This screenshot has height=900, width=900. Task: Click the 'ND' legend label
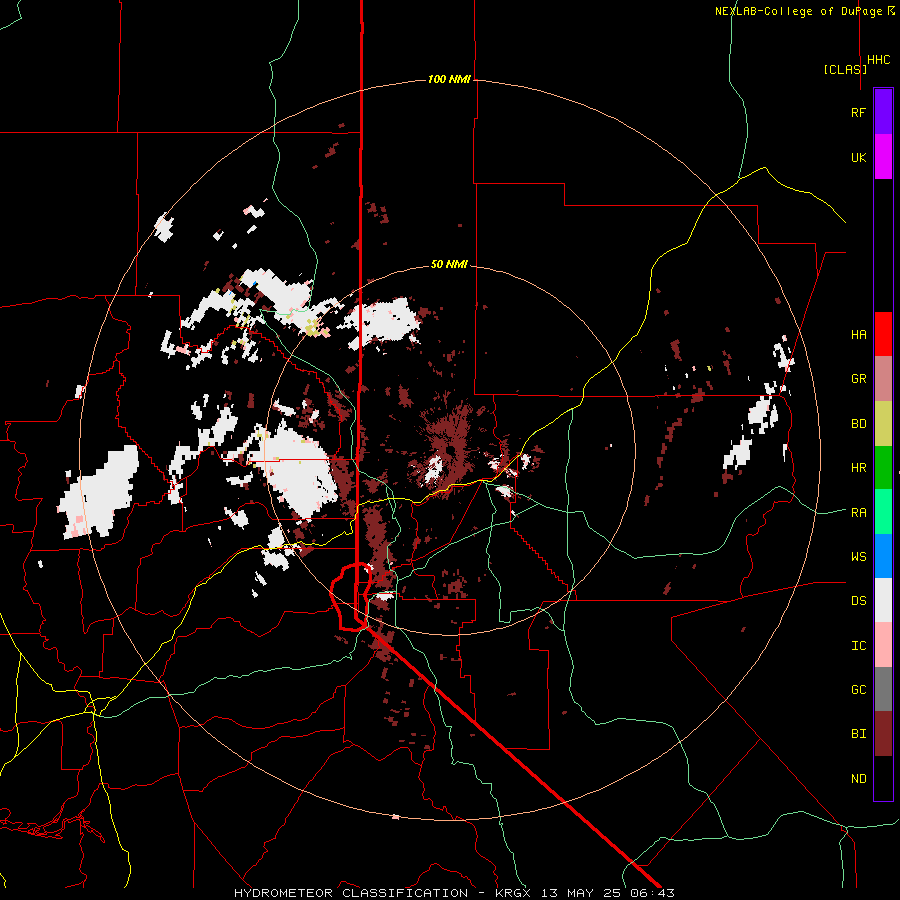tap(858, 779)
